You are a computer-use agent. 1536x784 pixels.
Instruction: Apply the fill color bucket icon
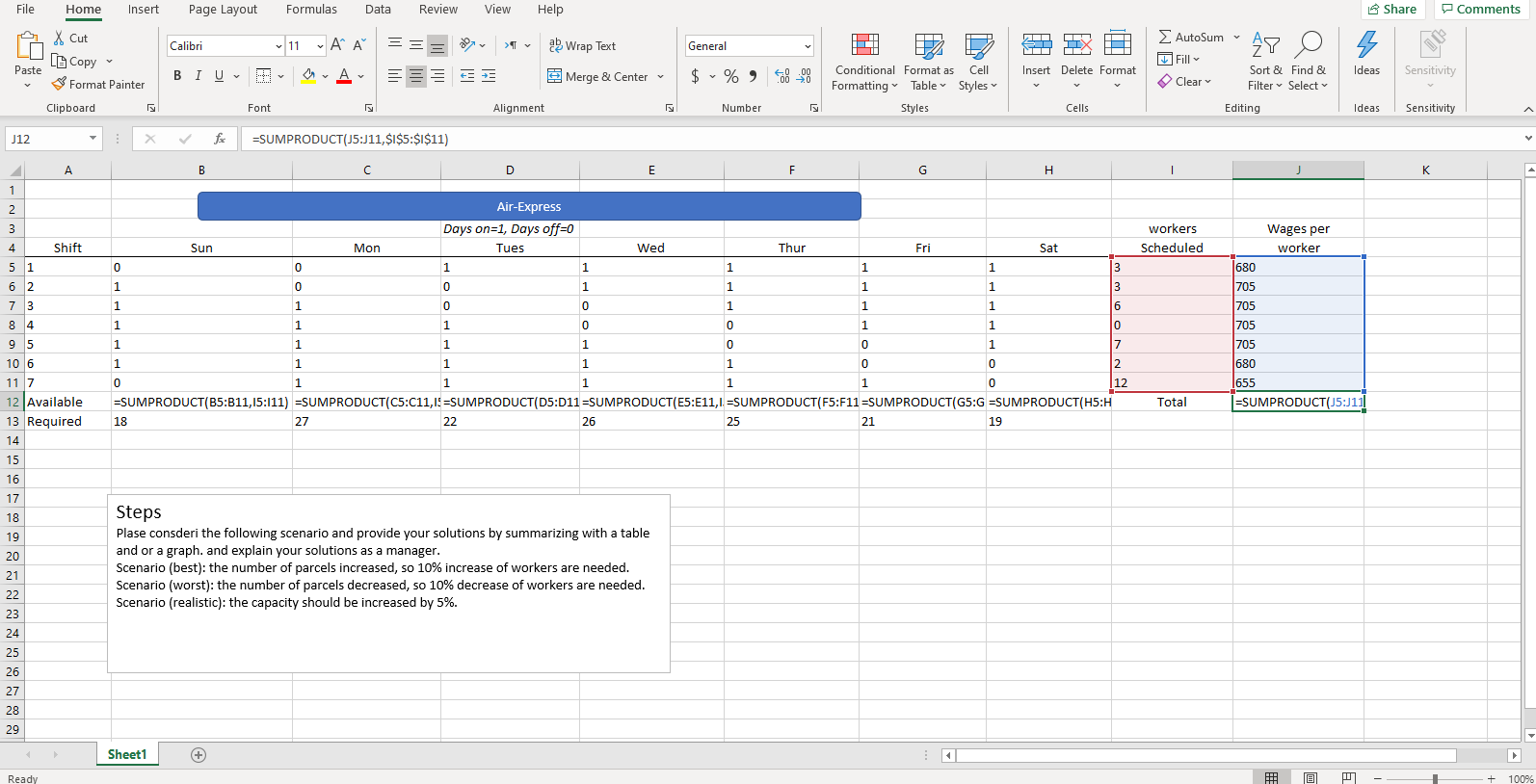click(x=308, y=75)
